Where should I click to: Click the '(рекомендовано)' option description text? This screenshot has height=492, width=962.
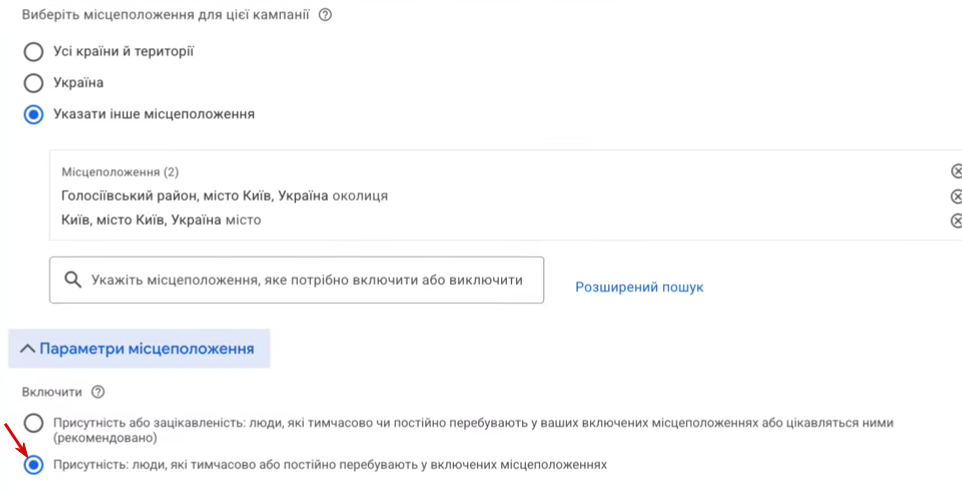[x=107, y=438]
